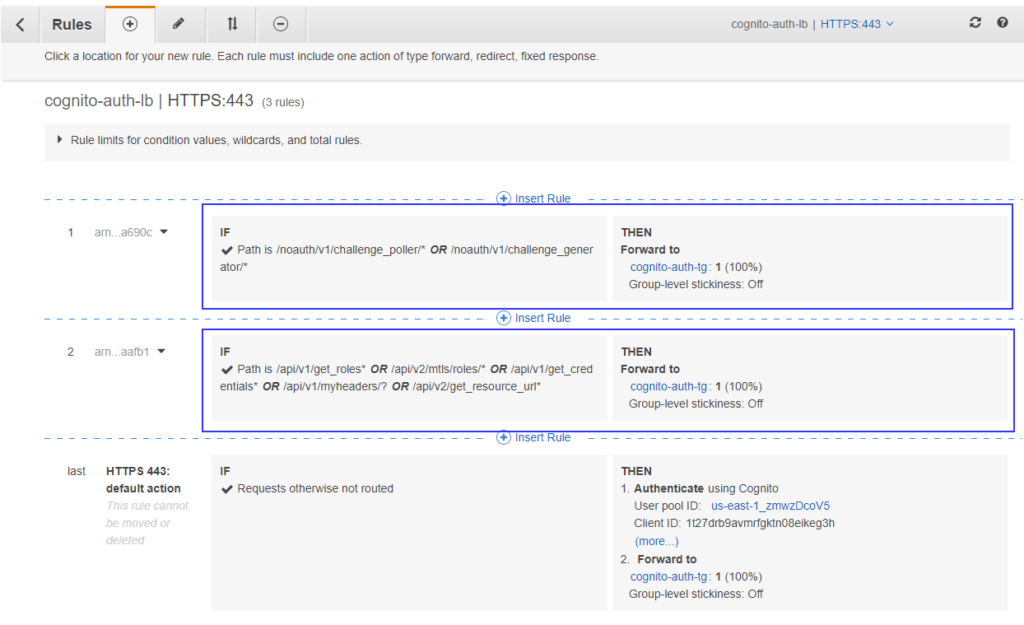
Task: Click 'Group-level stickiness: Off' in rule 2
Action: click(696, 404)
